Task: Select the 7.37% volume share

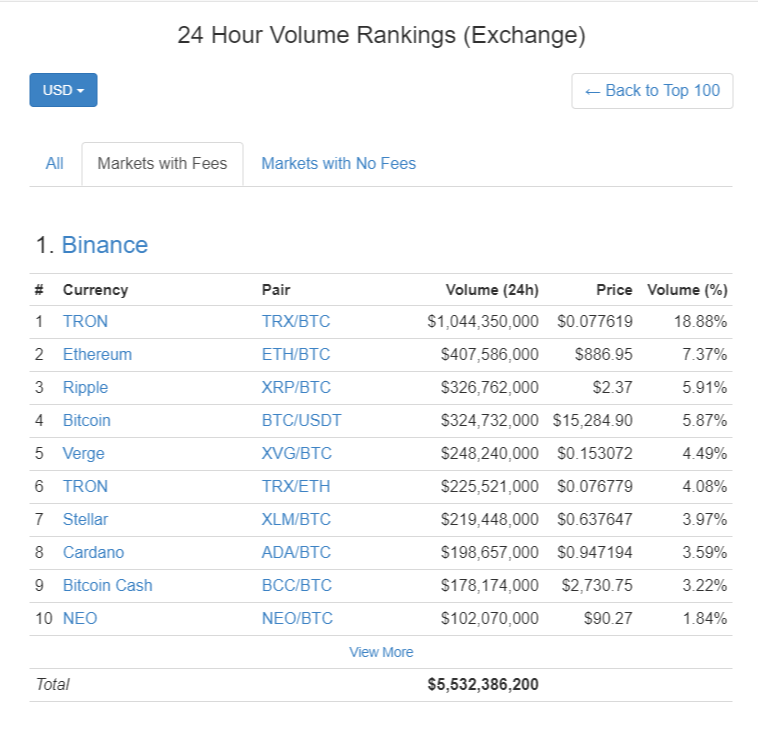Action: click(704, 354)
